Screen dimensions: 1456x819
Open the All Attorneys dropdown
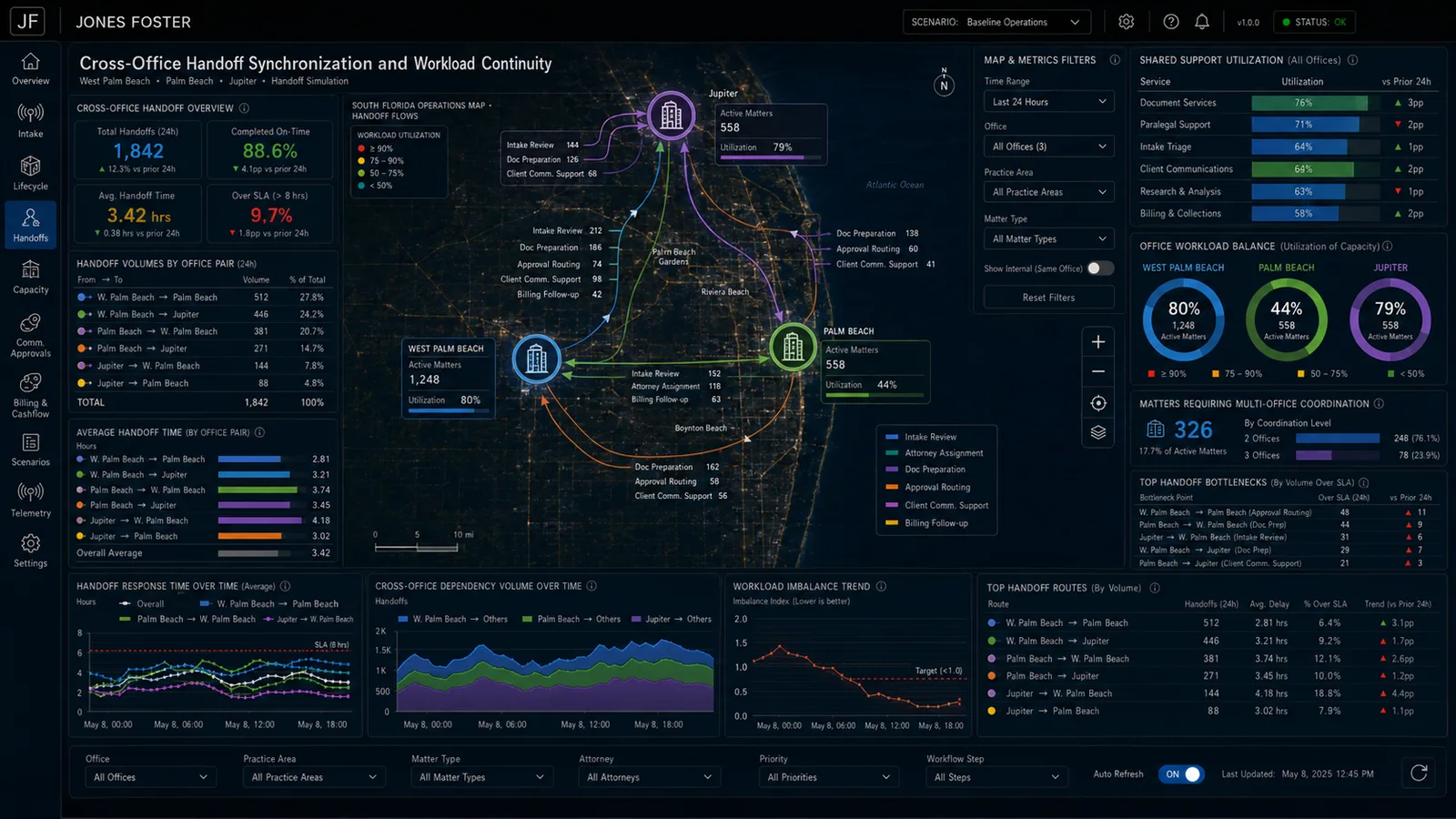point(649,777)
